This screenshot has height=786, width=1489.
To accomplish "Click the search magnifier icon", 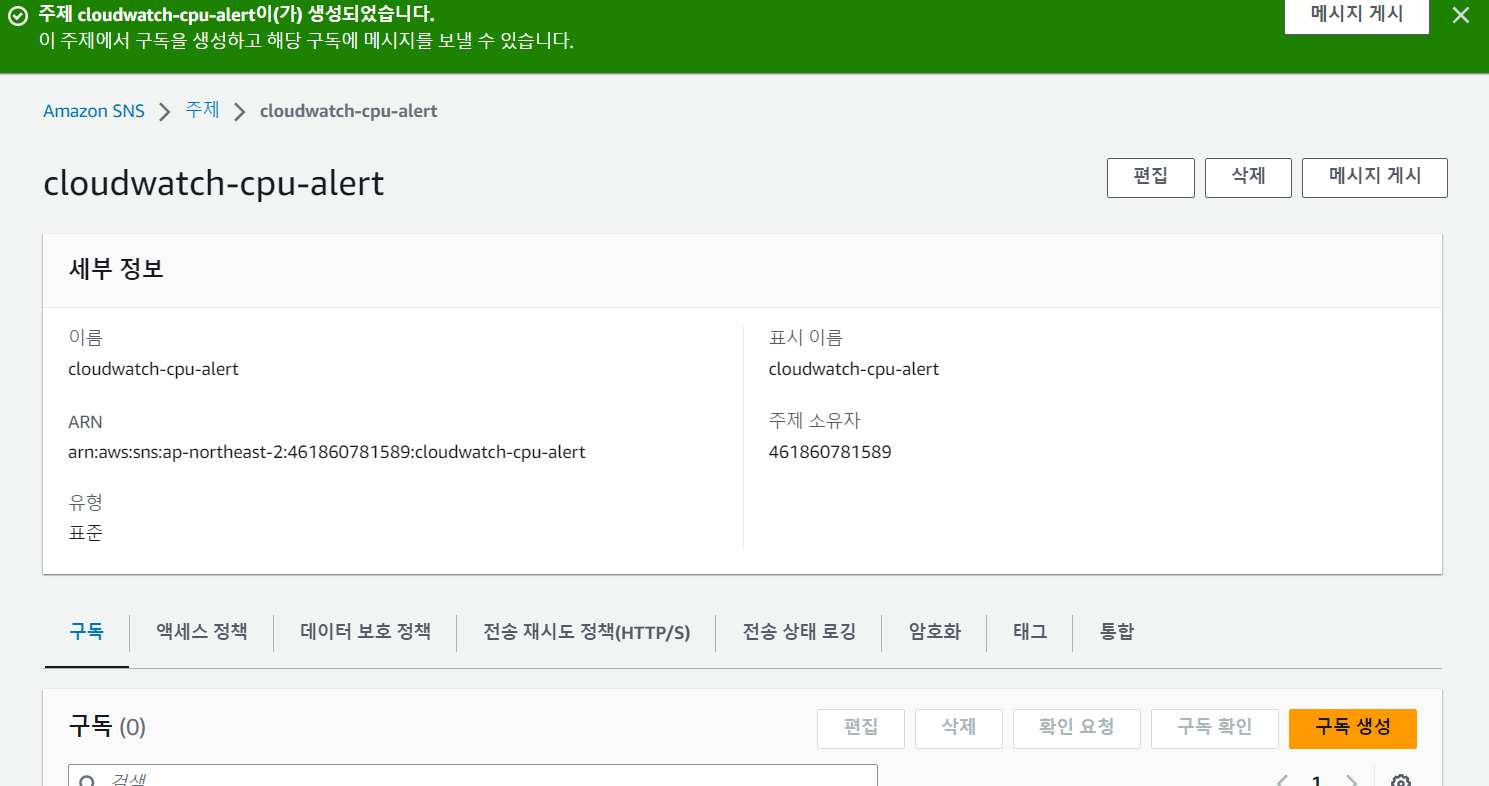I will coord(88,780).
